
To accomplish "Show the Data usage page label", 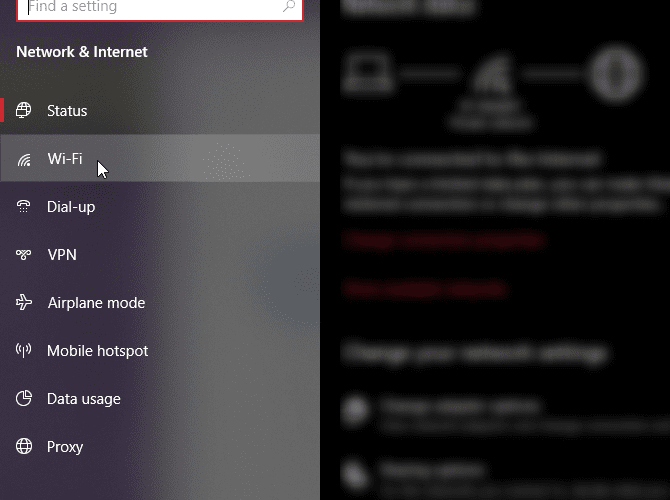I will coord(84,399).
